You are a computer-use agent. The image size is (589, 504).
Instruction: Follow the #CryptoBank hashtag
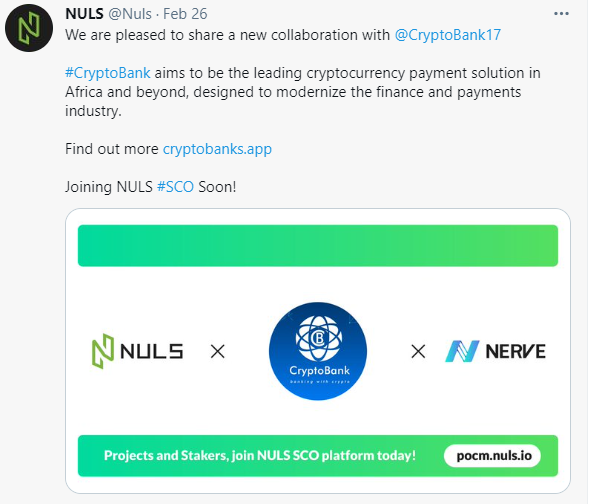[x=108, y=73]
